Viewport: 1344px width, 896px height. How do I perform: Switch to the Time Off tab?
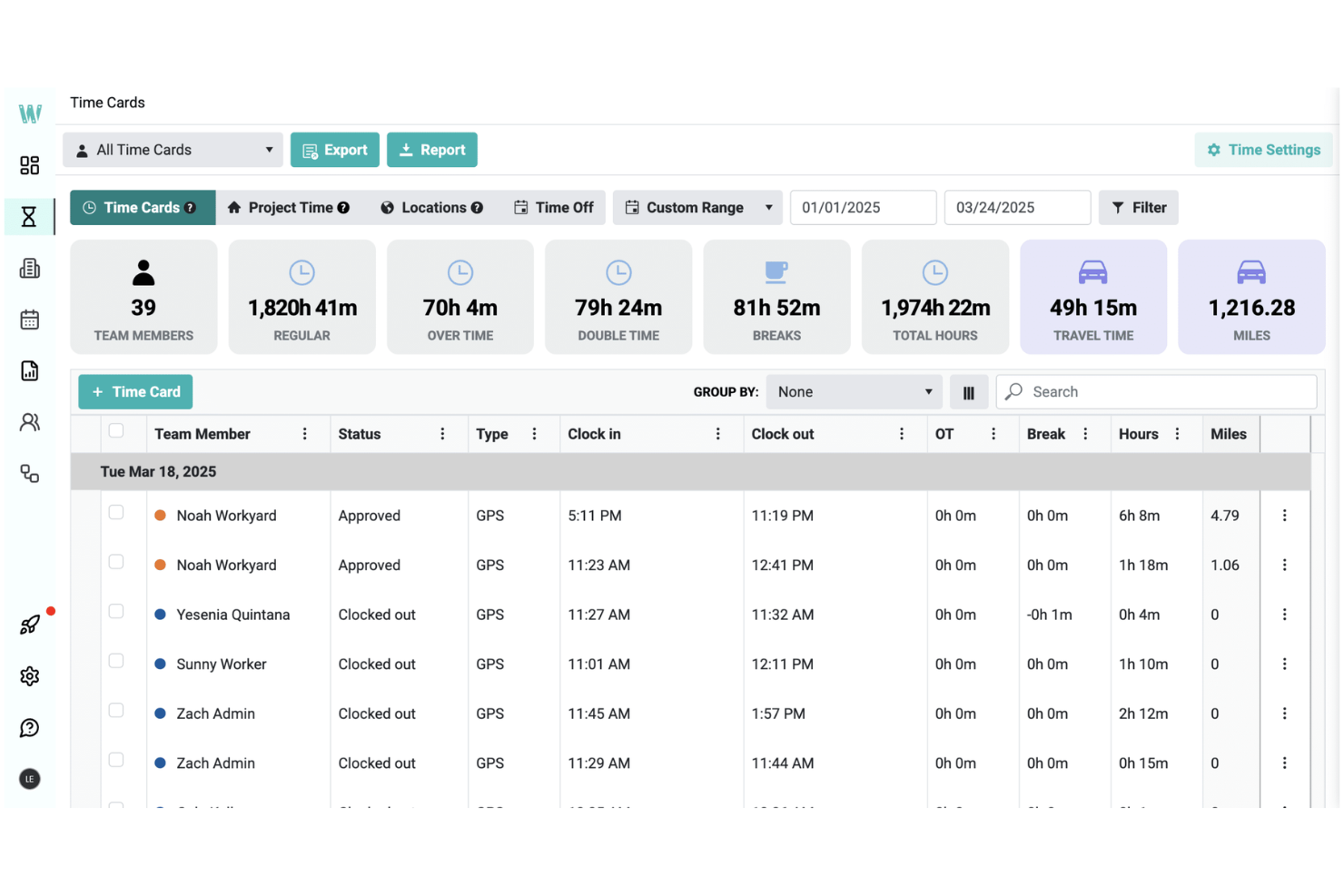click(x=553, y=208)
